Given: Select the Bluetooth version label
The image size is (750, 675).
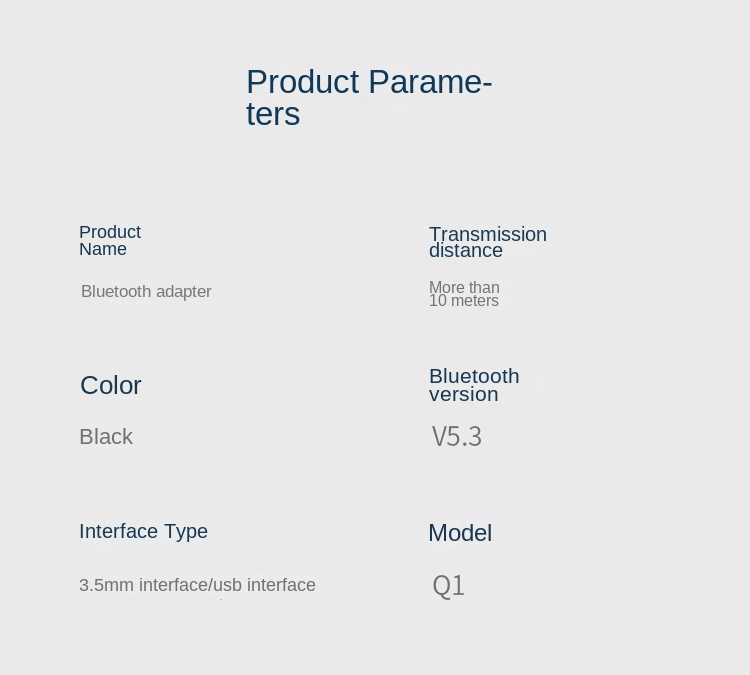Looking at the screenshot, I should click(474, 385).
